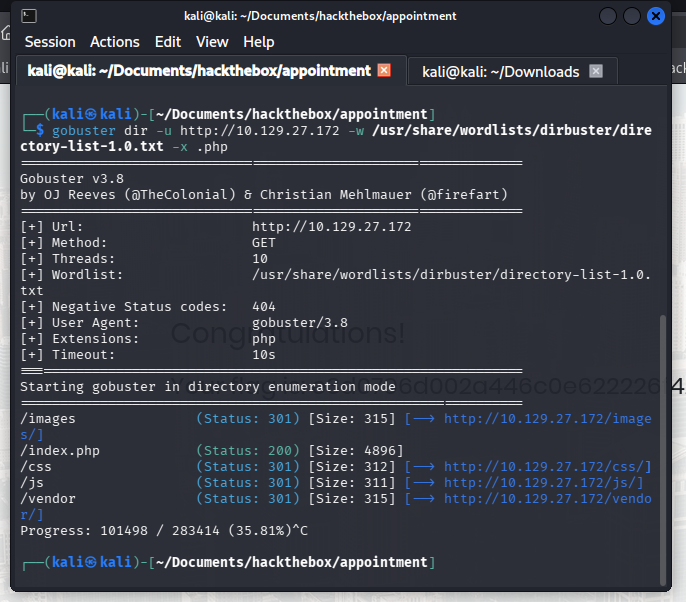
Task: Click Status: 200 on the index.php row
Action: coord(248,451)
